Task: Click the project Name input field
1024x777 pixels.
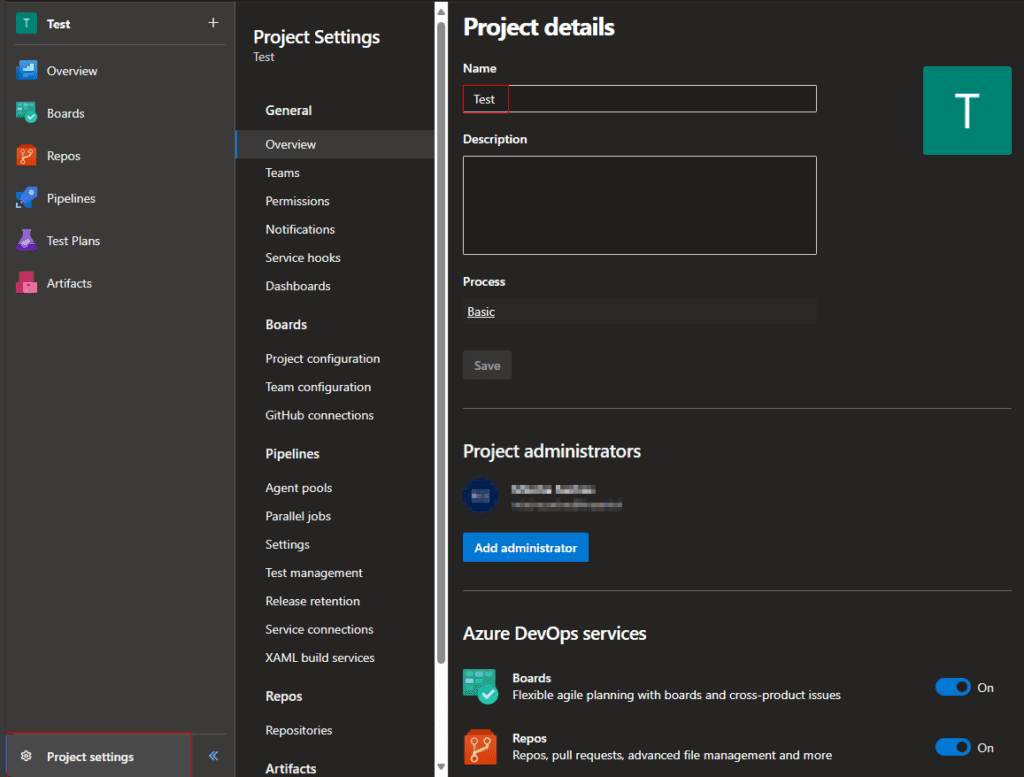Action: (639, 99)
